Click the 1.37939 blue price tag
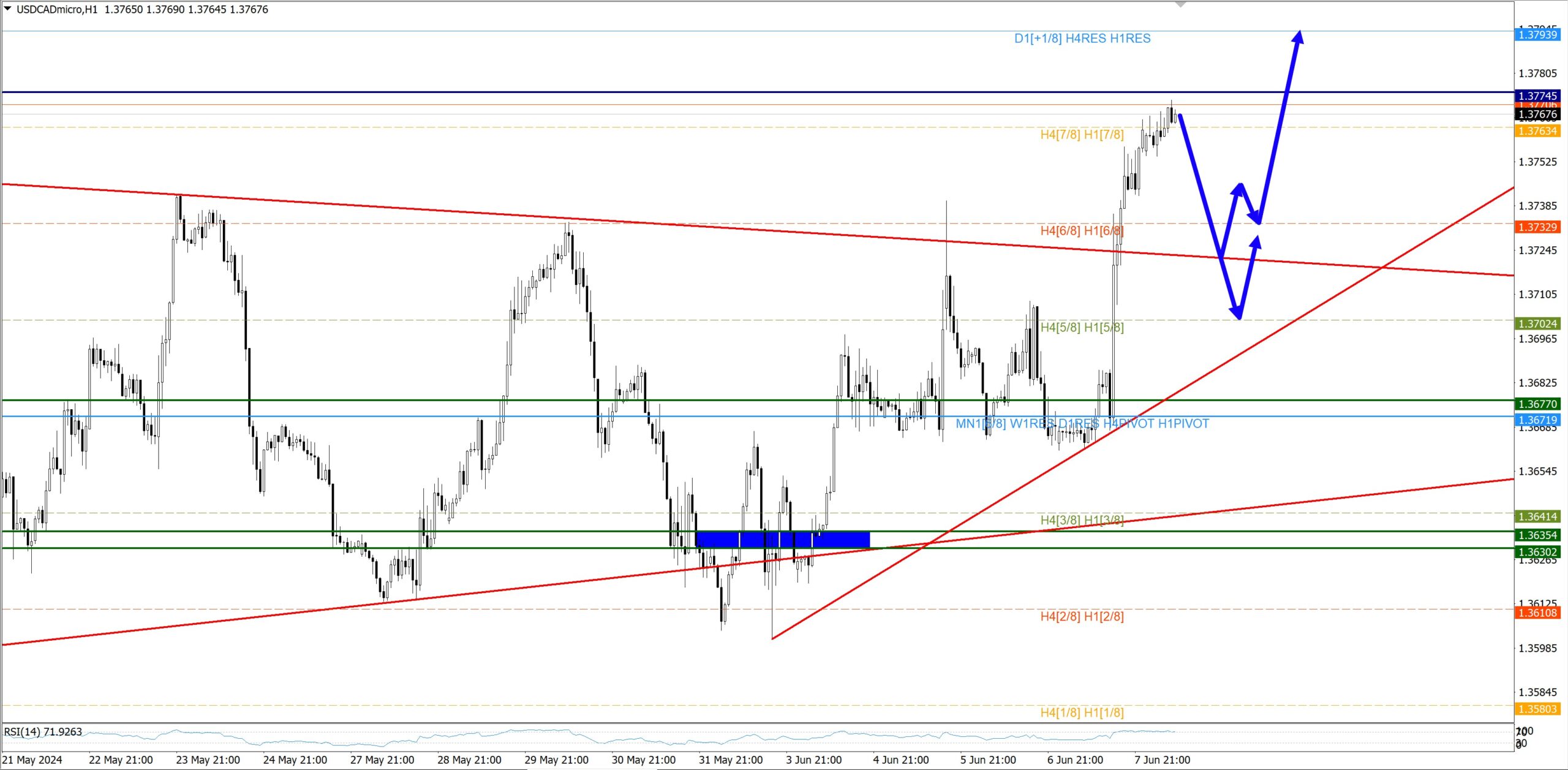 tap(1537, 35)
